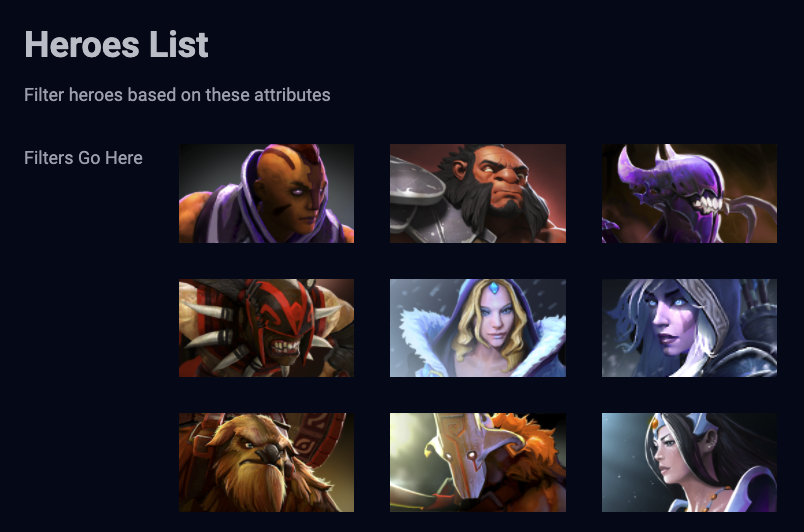This screenshot has height=532, width=804.
Task: Select the Juggernaut hero portrait
Action: 477,462
